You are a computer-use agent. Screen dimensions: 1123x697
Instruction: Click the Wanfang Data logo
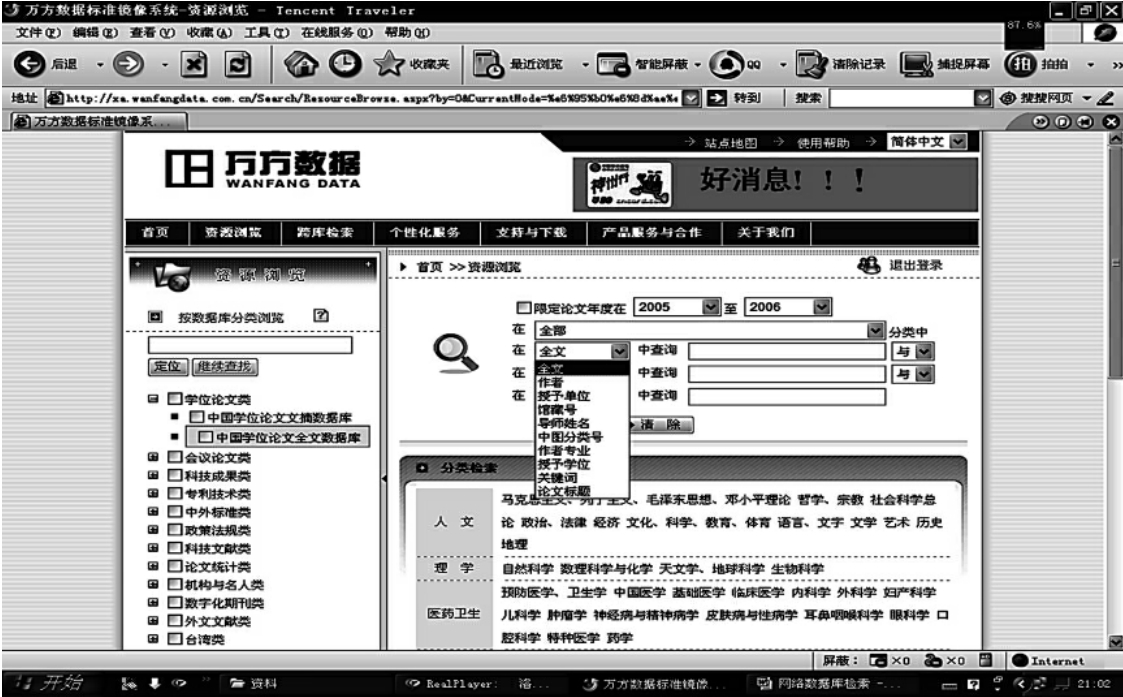[263, 168]
